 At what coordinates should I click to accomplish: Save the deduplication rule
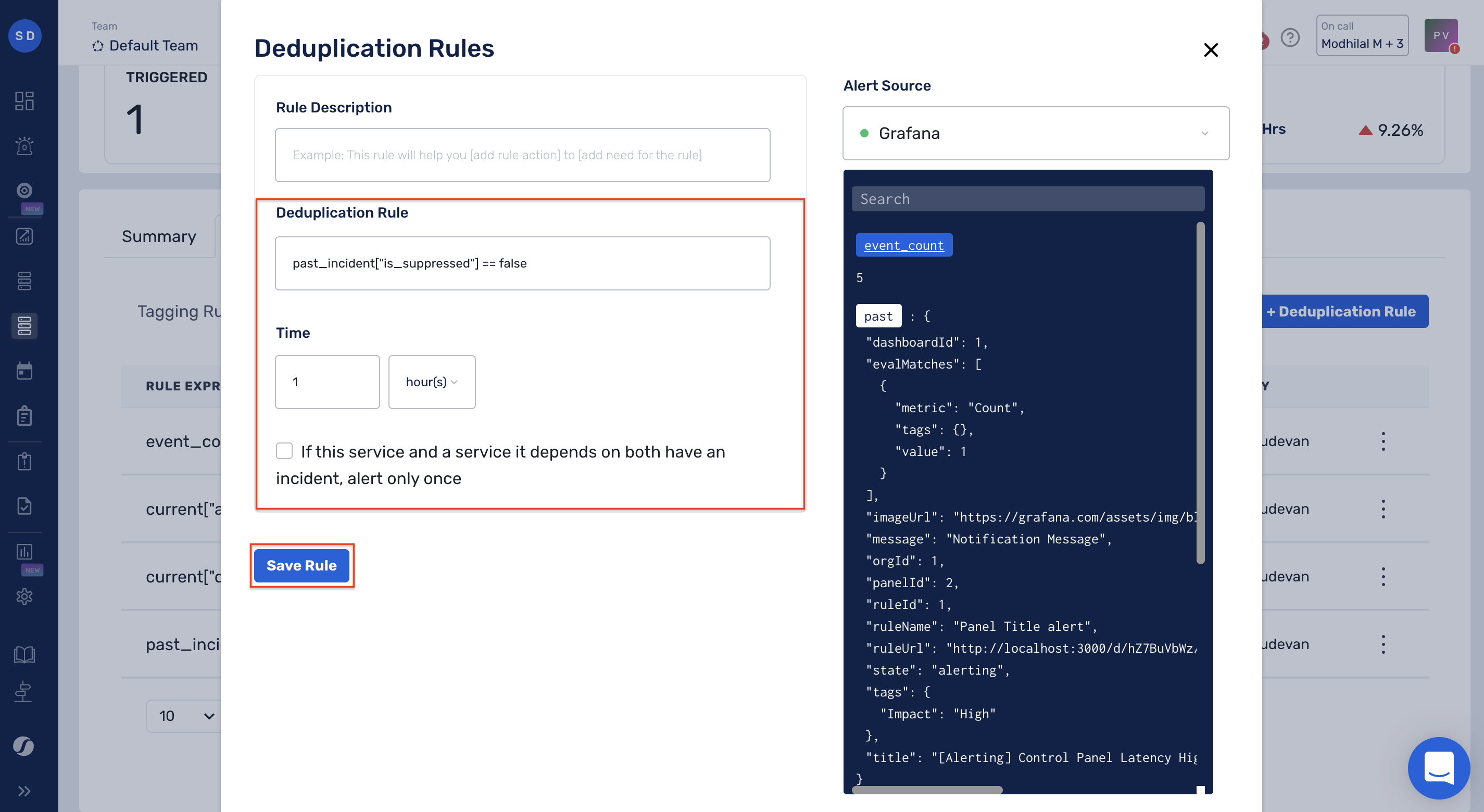(301, 565)
